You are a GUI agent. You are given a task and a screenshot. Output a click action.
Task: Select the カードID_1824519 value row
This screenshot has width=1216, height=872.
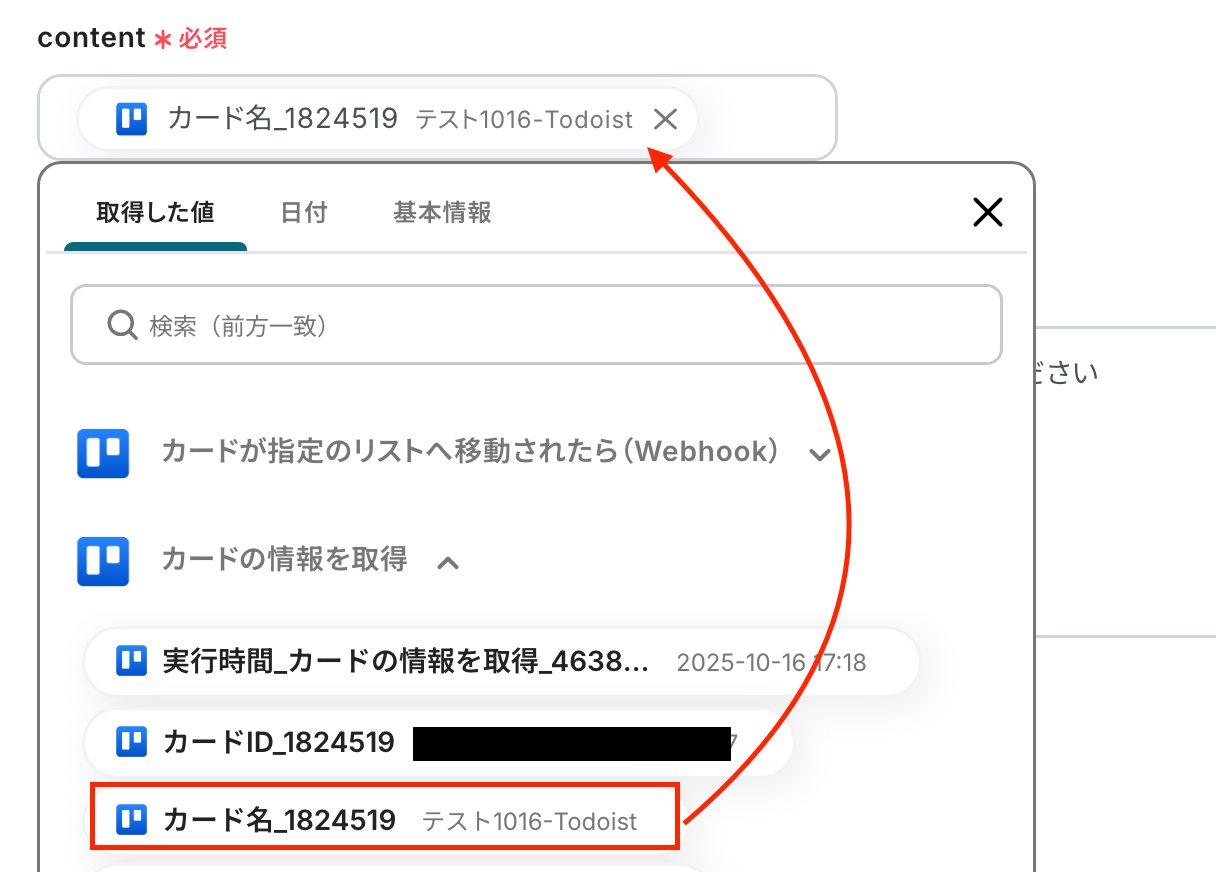438,743
